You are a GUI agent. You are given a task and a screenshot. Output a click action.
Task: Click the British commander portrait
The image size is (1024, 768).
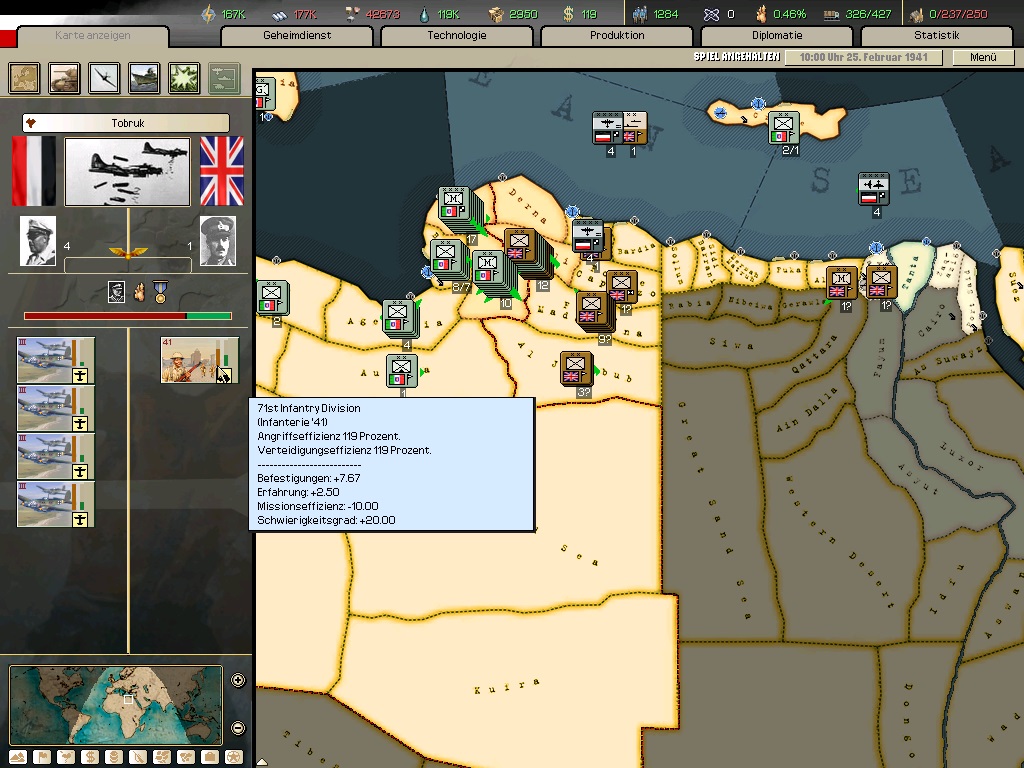point(217,242)
